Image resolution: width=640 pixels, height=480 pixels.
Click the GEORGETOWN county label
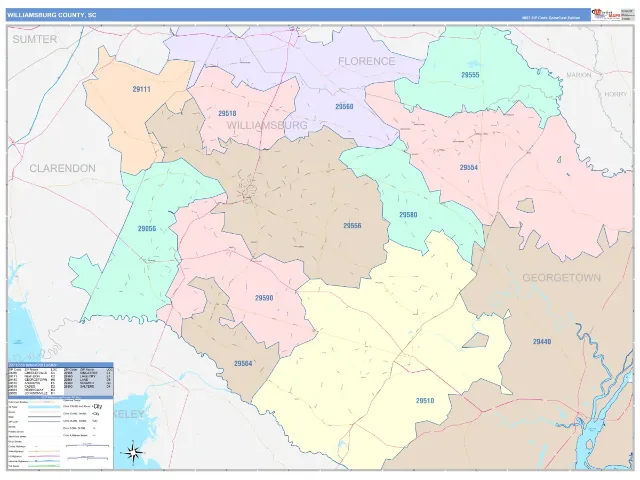point(562,278)
